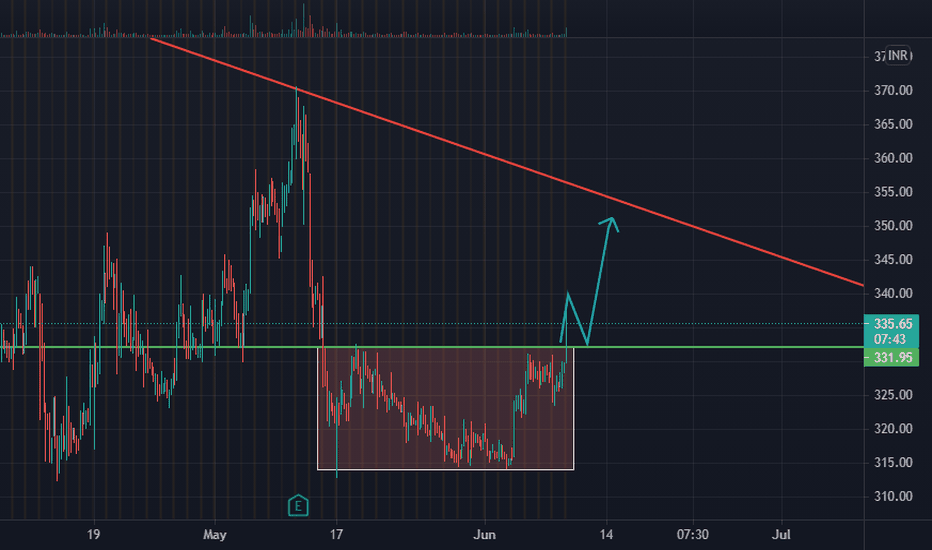Image resolution: width=932 pixels, height=550 pixels.
Task: Click the green 331.95 price line label
Action: pos(892,357)
